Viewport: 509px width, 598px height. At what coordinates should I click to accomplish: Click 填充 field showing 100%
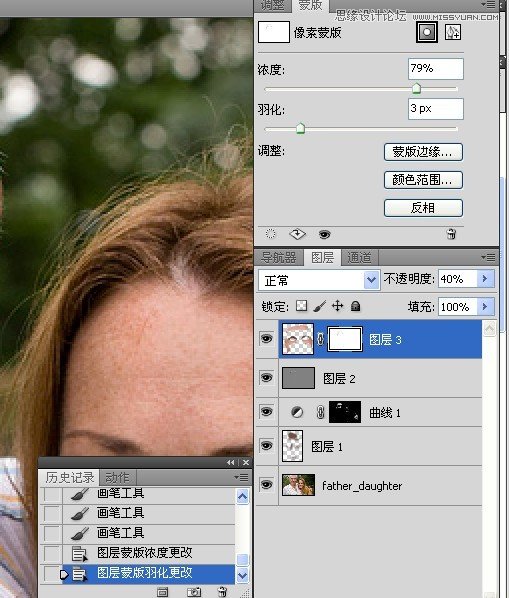tap(458, 307)
